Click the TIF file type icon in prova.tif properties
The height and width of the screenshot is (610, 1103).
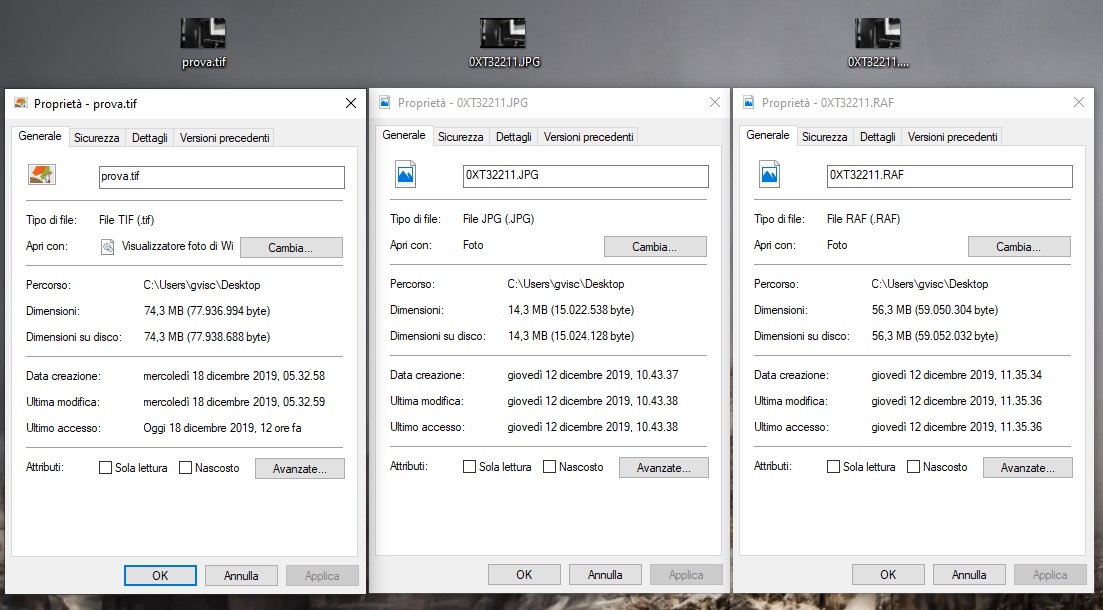coord(42,175)
